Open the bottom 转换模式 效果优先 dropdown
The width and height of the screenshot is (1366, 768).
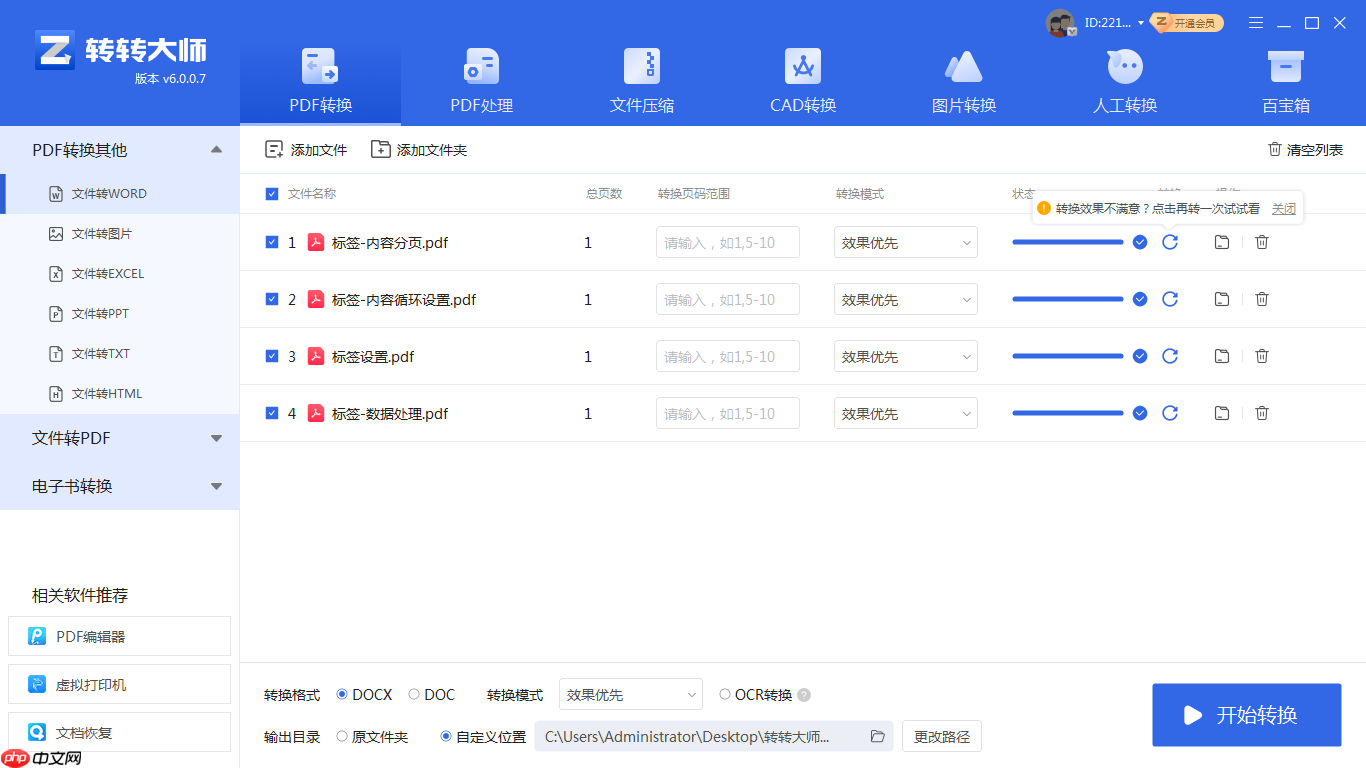click(631, 695)
